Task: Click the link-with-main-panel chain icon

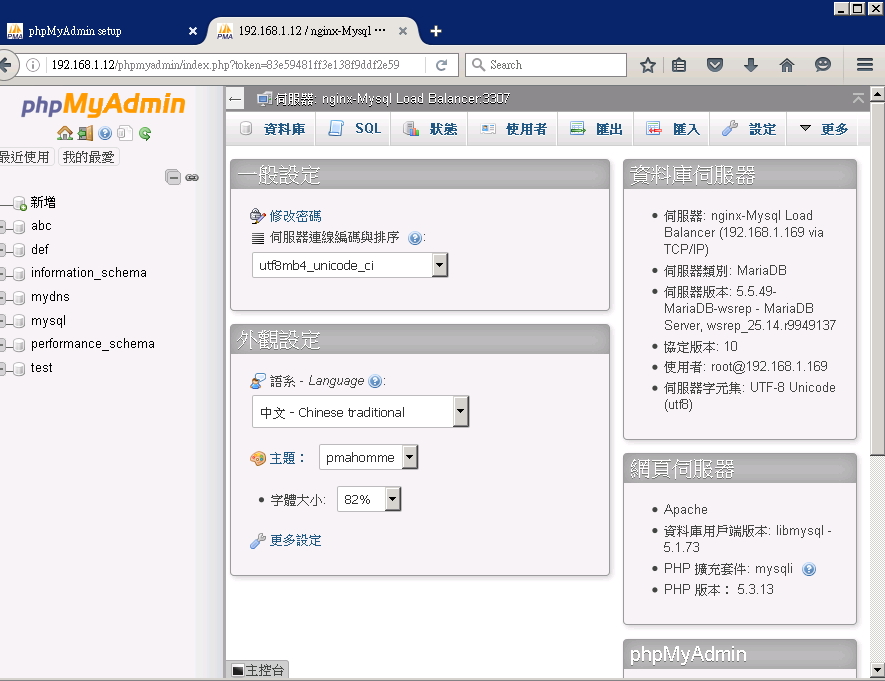Action: point(192,177)
